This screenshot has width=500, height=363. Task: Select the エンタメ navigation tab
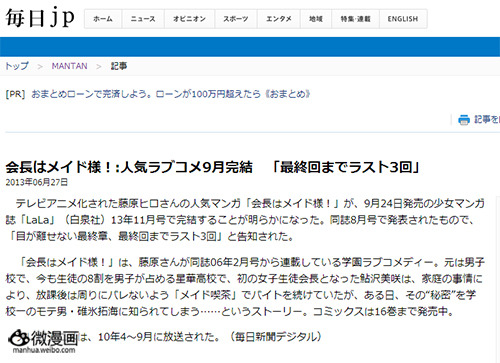coord(279,19)
